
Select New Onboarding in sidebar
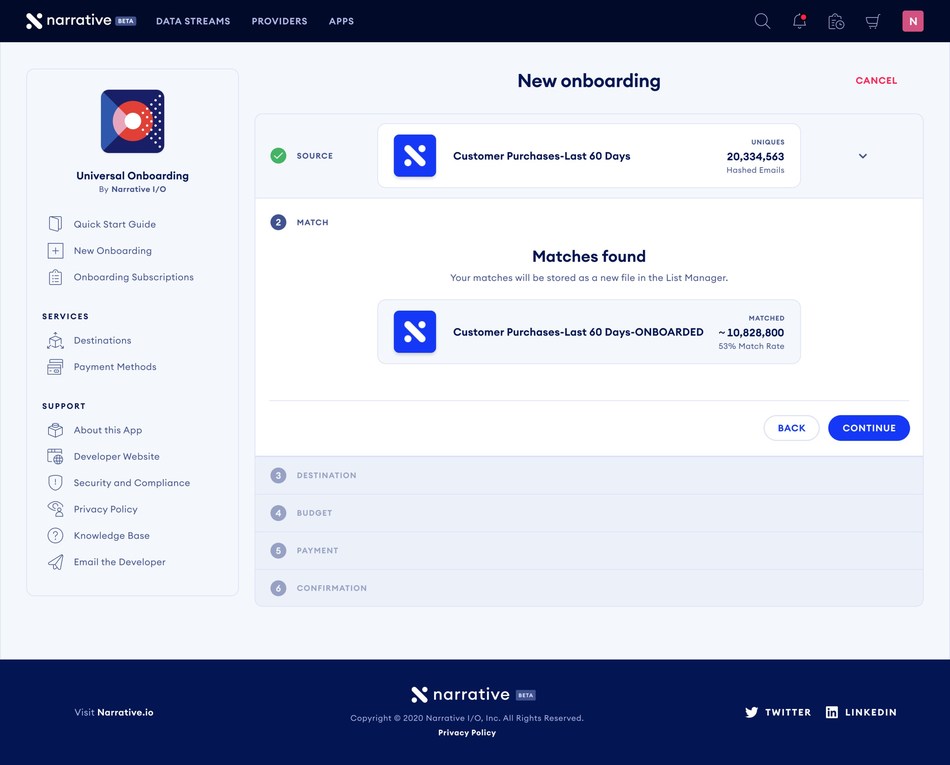point(113,251)
